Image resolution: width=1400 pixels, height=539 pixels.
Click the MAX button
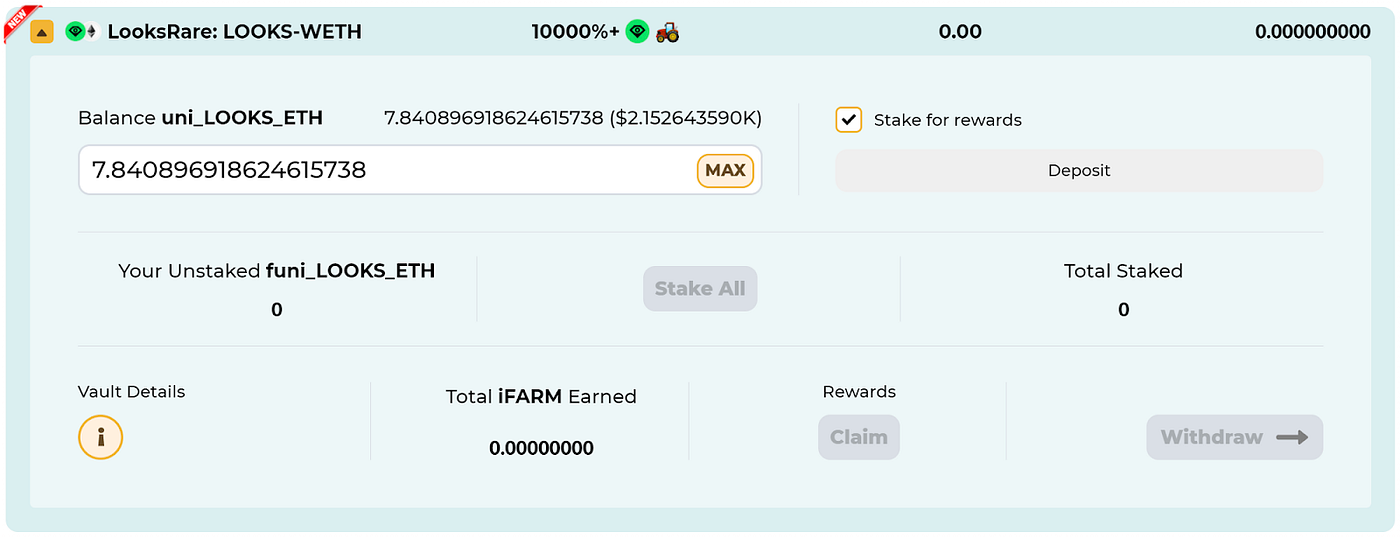(x=725, y=170)
